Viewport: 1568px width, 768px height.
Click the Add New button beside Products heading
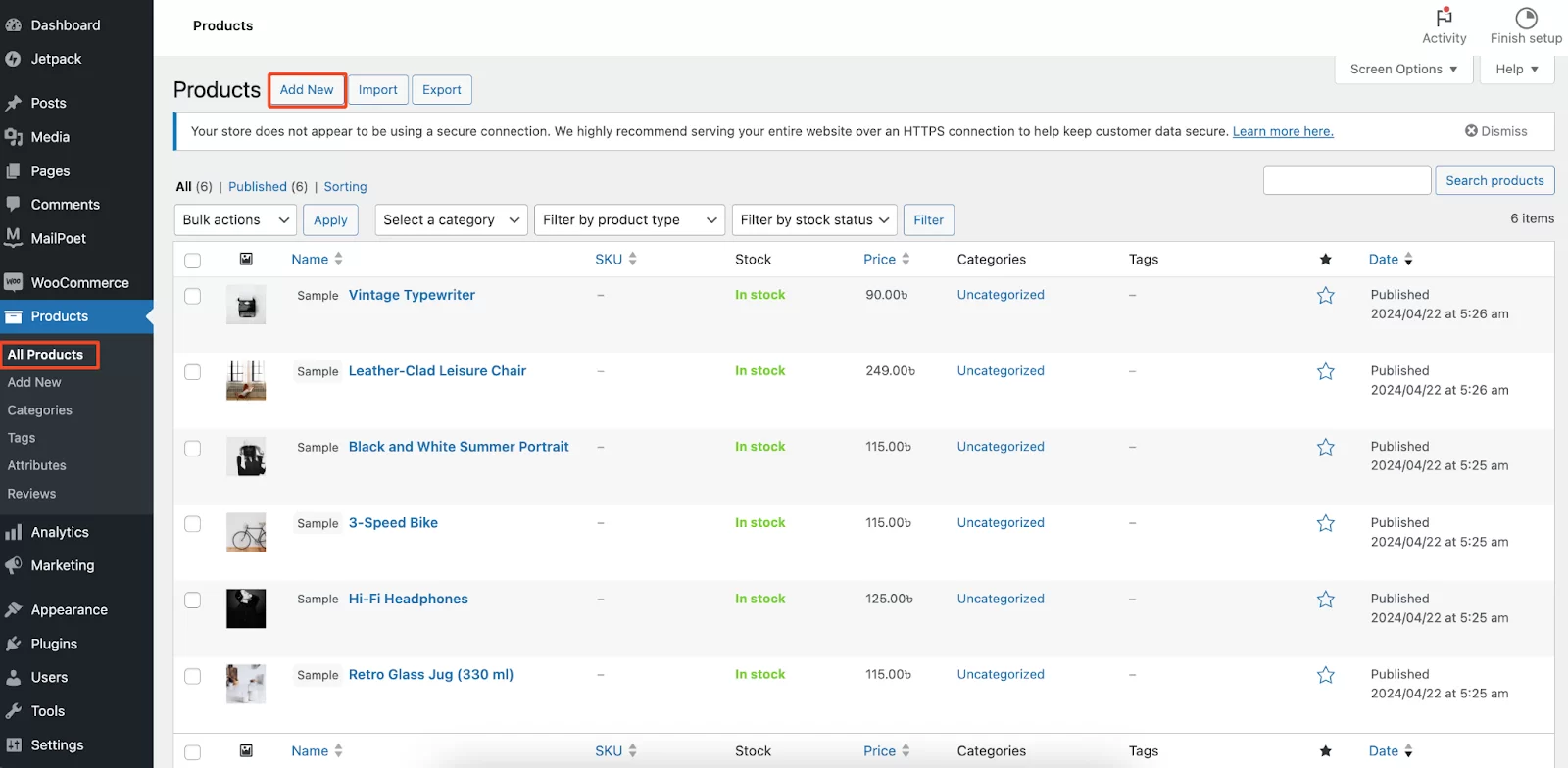pos(307,89)
